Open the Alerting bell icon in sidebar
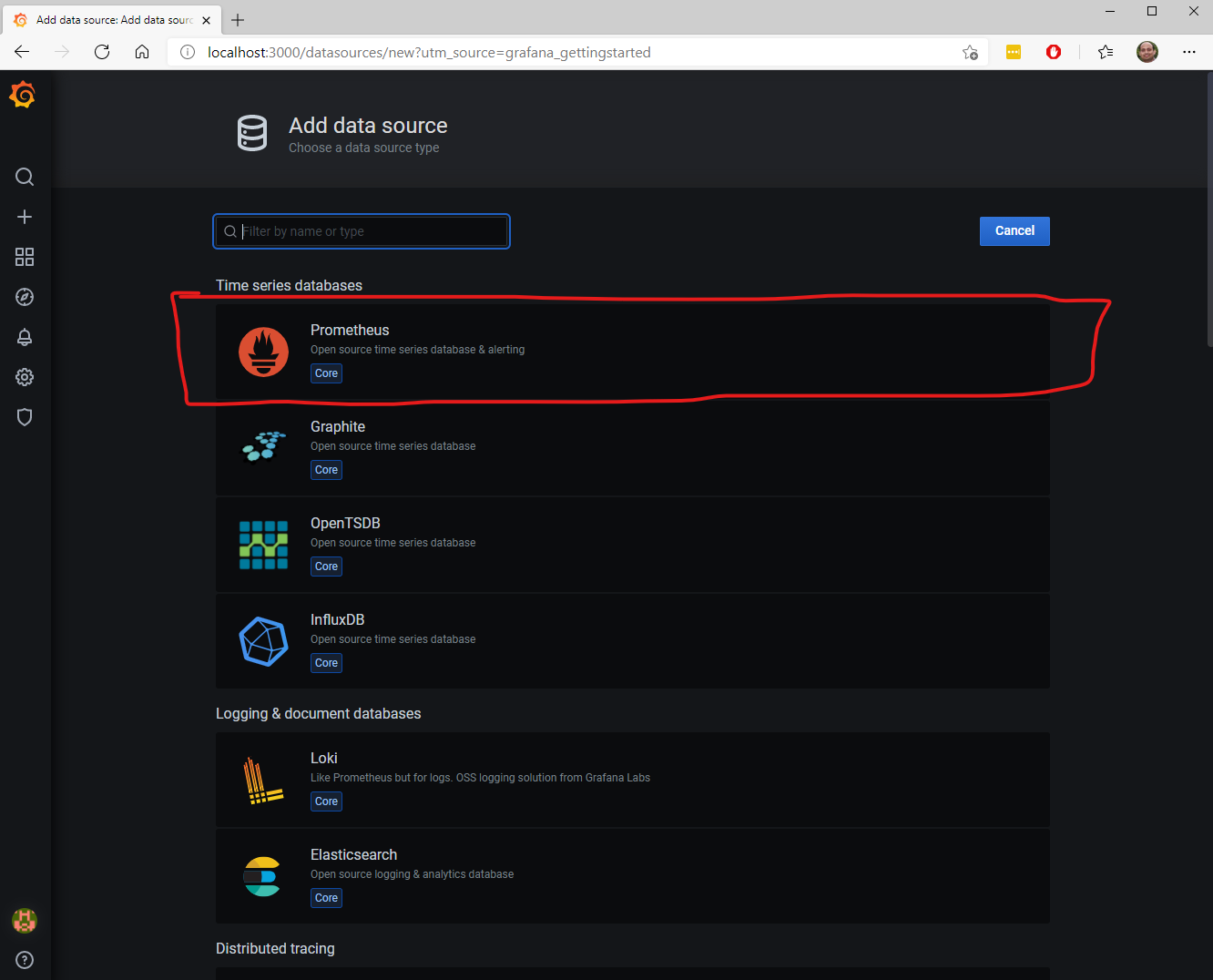 tap(25, 337)
